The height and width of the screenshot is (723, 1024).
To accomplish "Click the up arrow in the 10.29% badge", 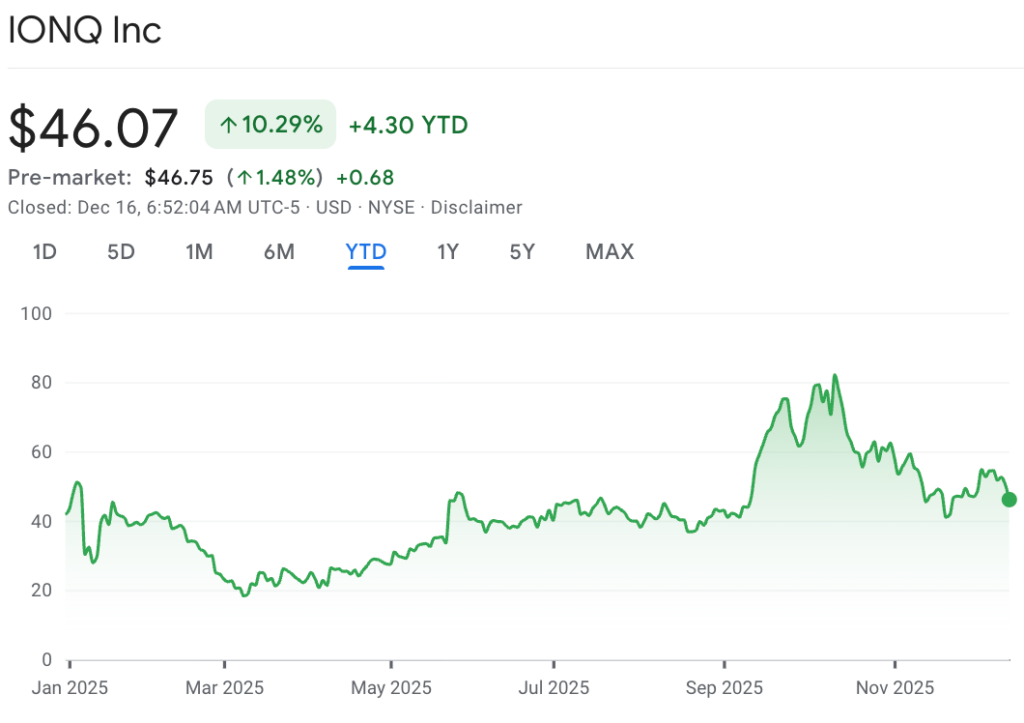I will click(228, 125).
